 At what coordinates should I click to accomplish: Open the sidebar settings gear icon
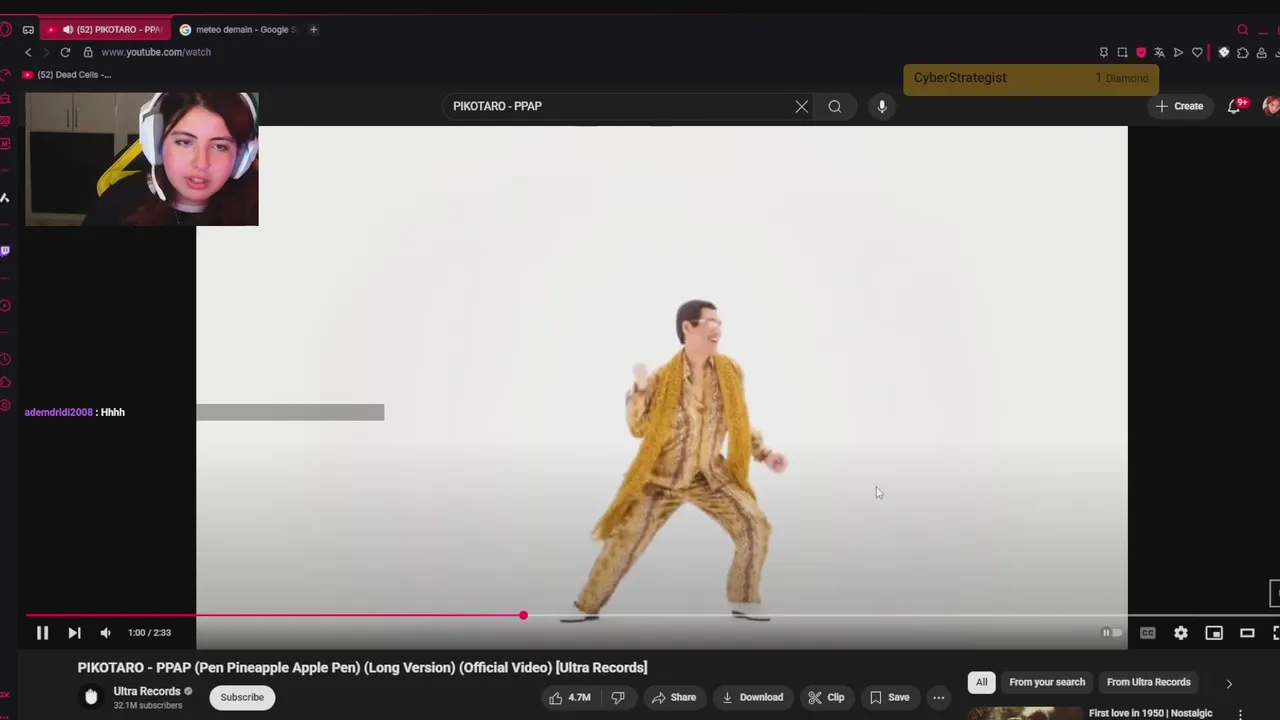point(5,405)
